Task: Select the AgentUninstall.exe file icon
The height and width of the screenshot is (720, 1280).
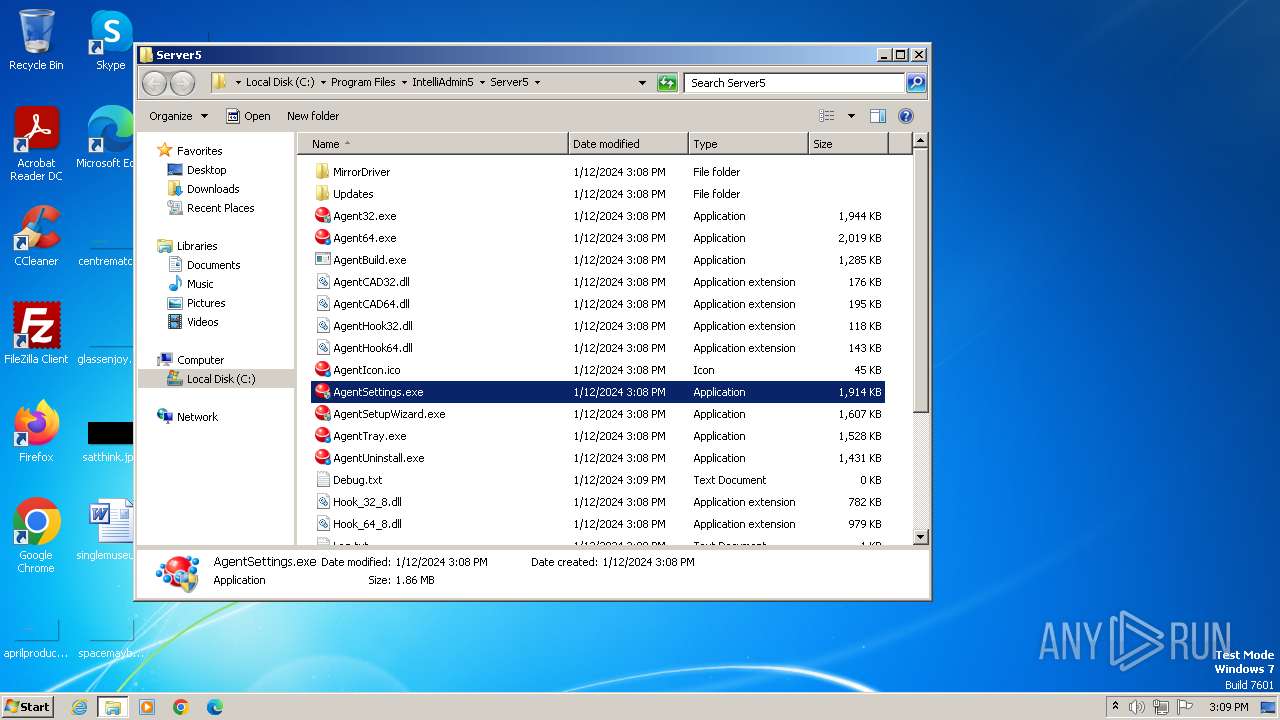Action: [x=323, y=458]
